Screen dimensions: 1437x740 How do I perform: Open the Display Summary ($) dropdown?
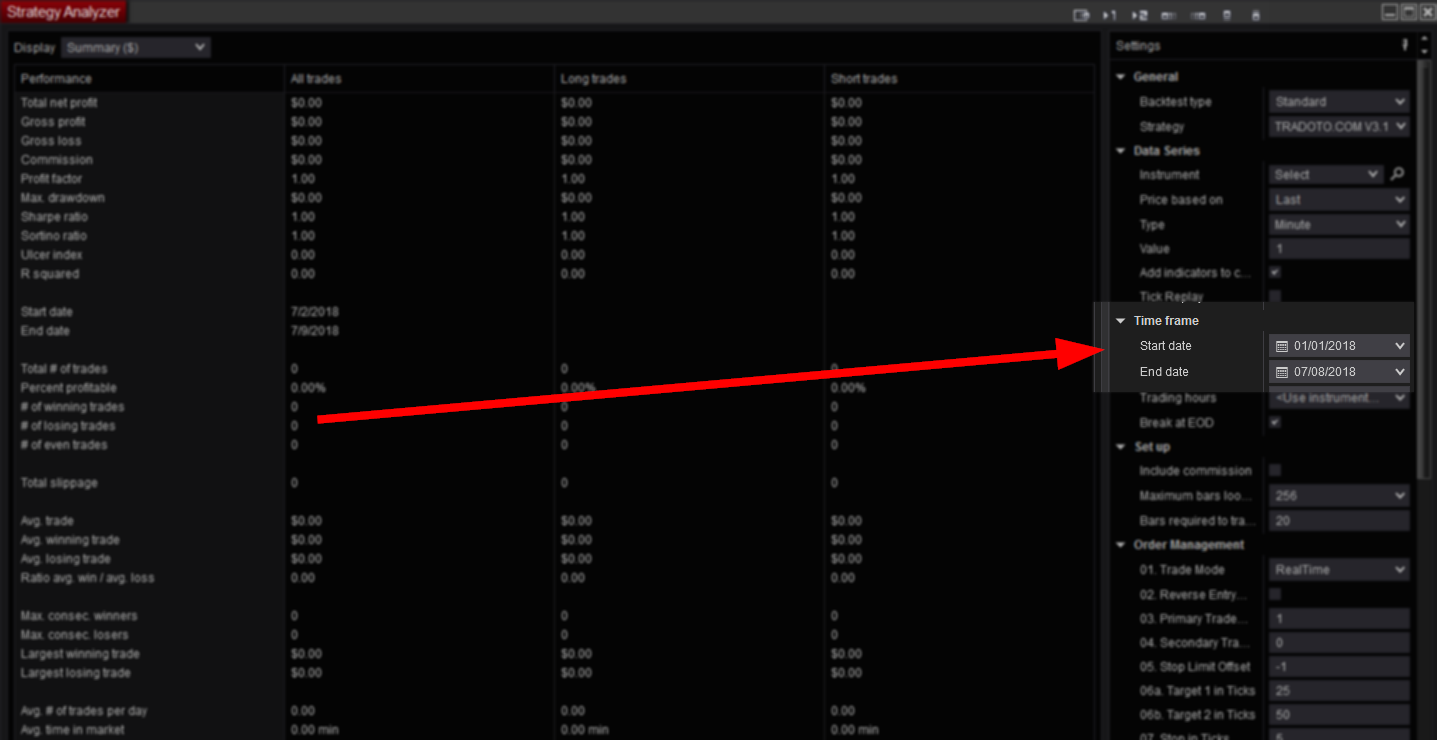[x=135, y=48]
